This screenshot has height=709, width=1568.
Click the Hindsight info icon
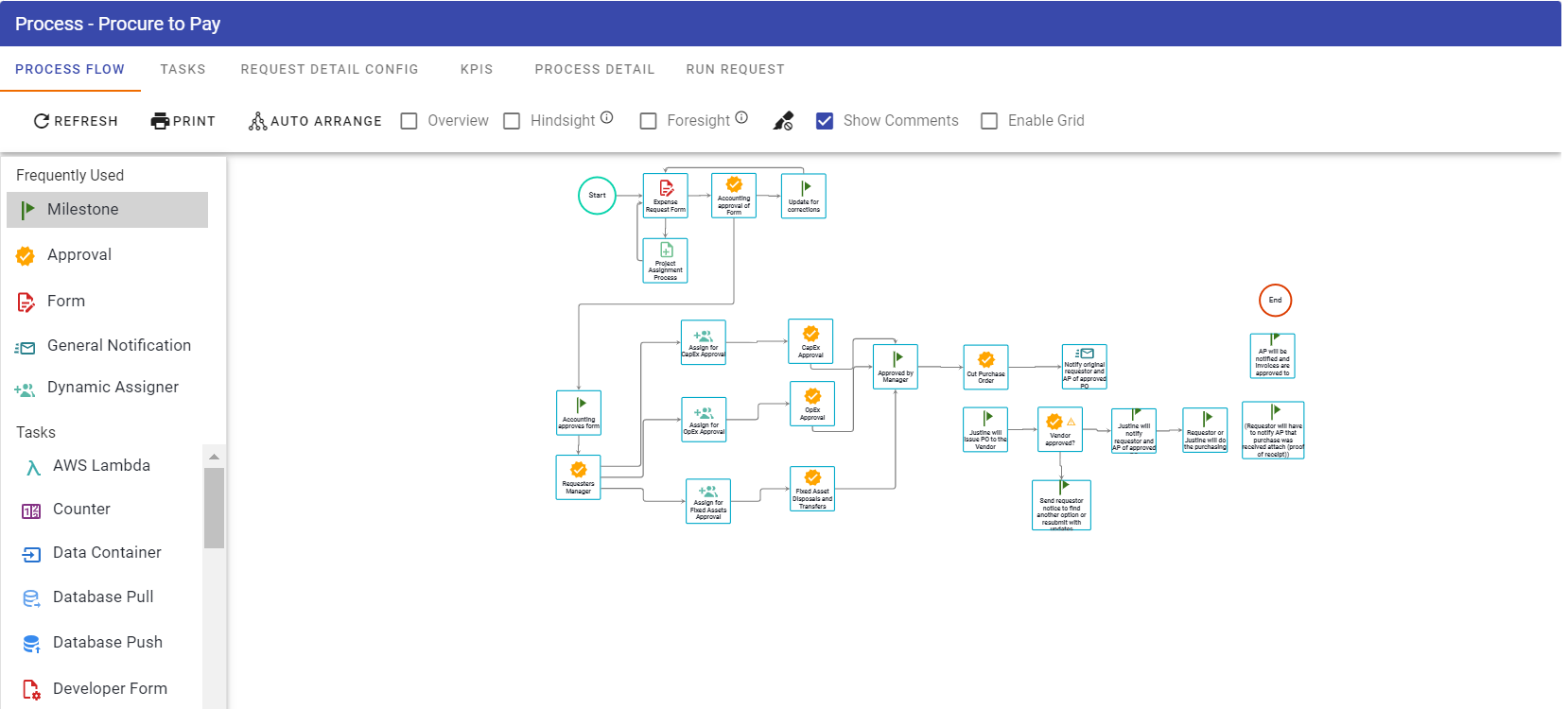pos(607,118)
